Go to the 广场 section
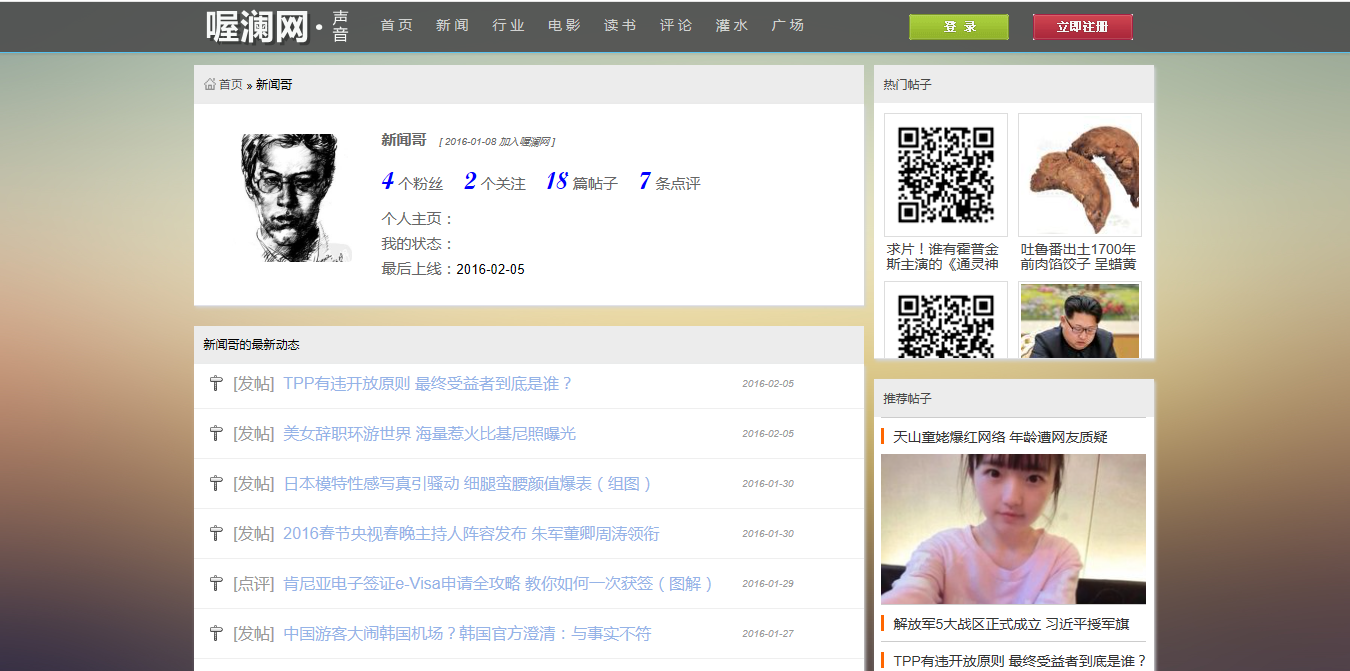Image resolution: width=1350 pixels, height=671 pixels. (789, 25)
